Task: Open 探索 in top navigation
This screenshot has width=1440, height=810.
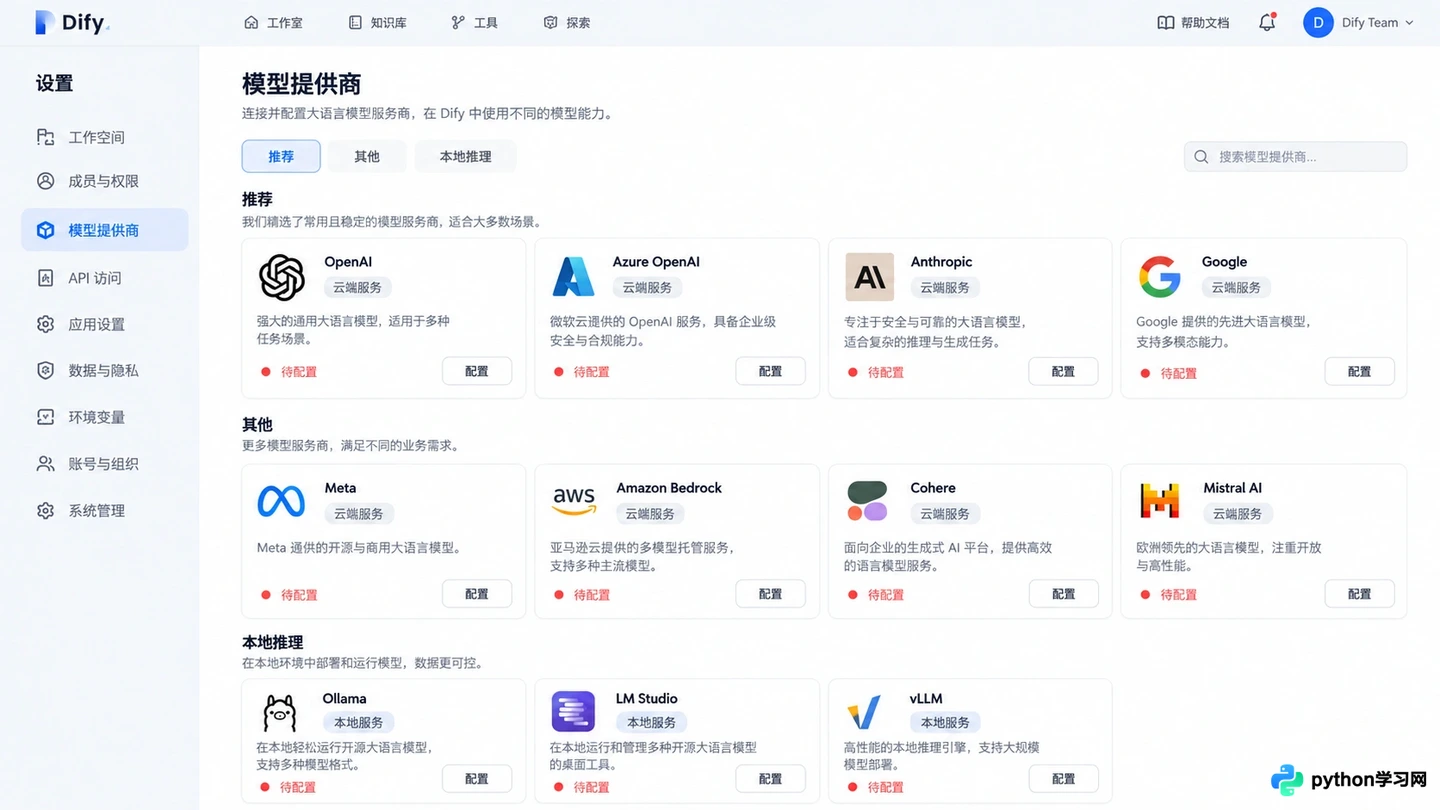Action: point(567,22)
